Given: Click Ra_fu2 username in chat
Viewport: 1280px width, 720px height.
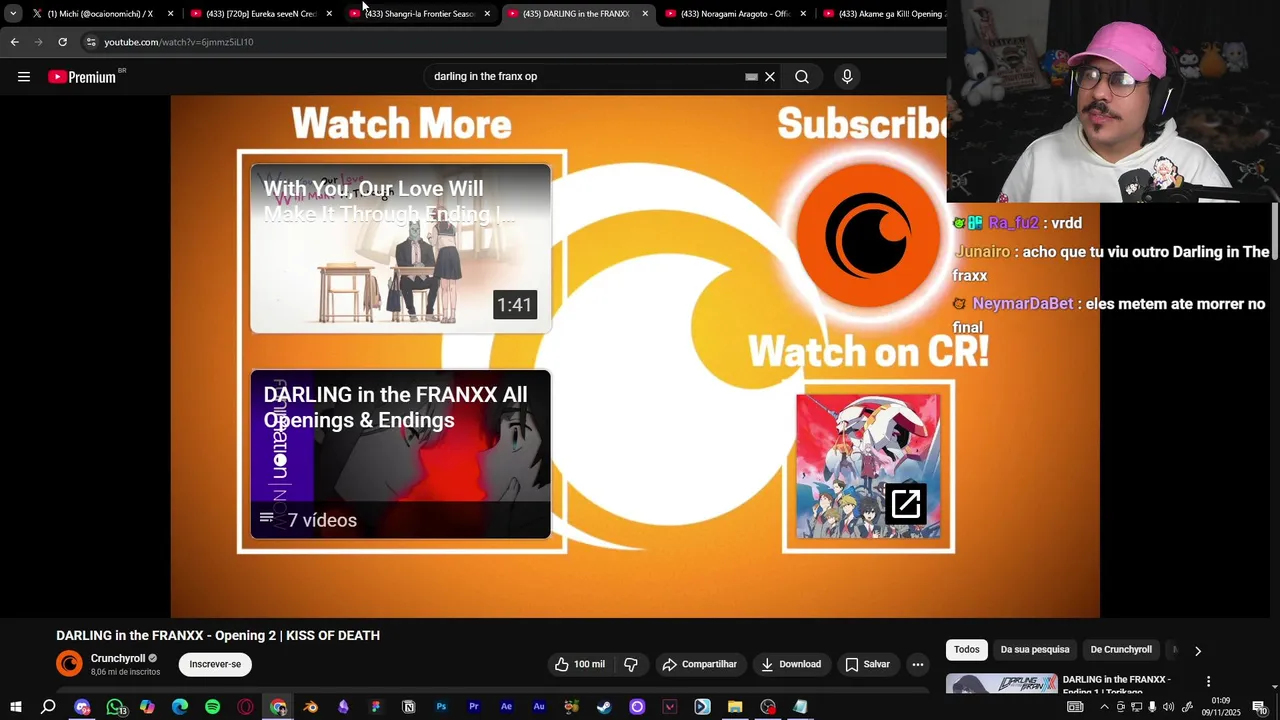Looking at the screenshot, I should coord(1013,223).
